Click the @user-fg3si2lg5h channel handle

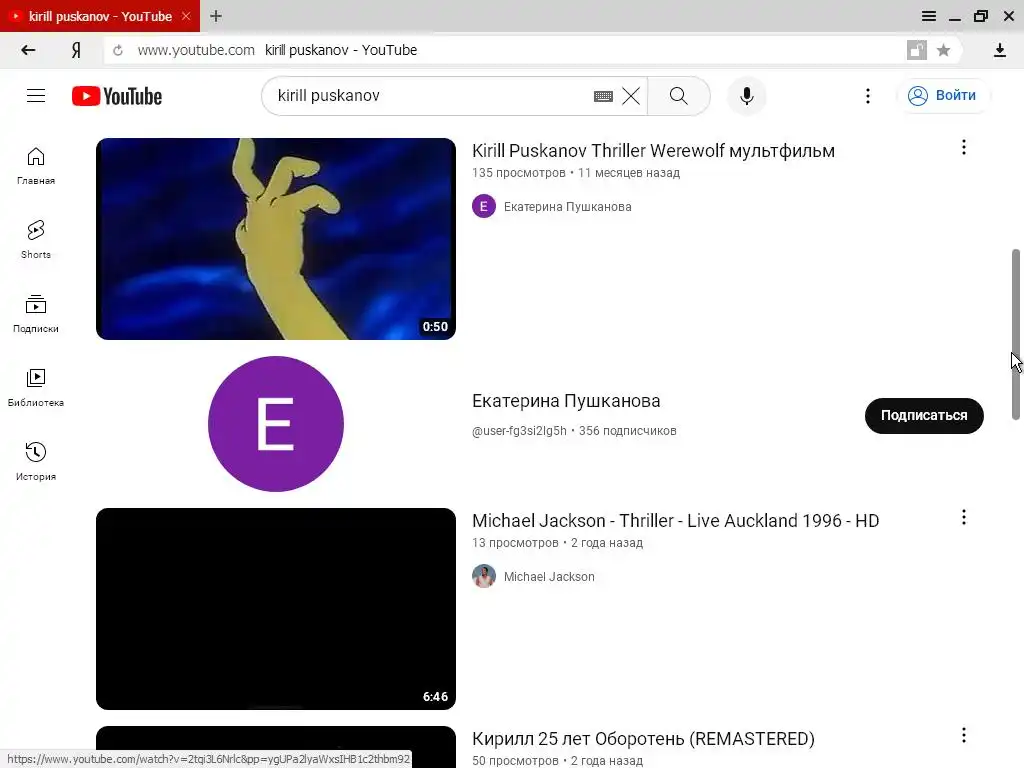(x=519, y=431)
